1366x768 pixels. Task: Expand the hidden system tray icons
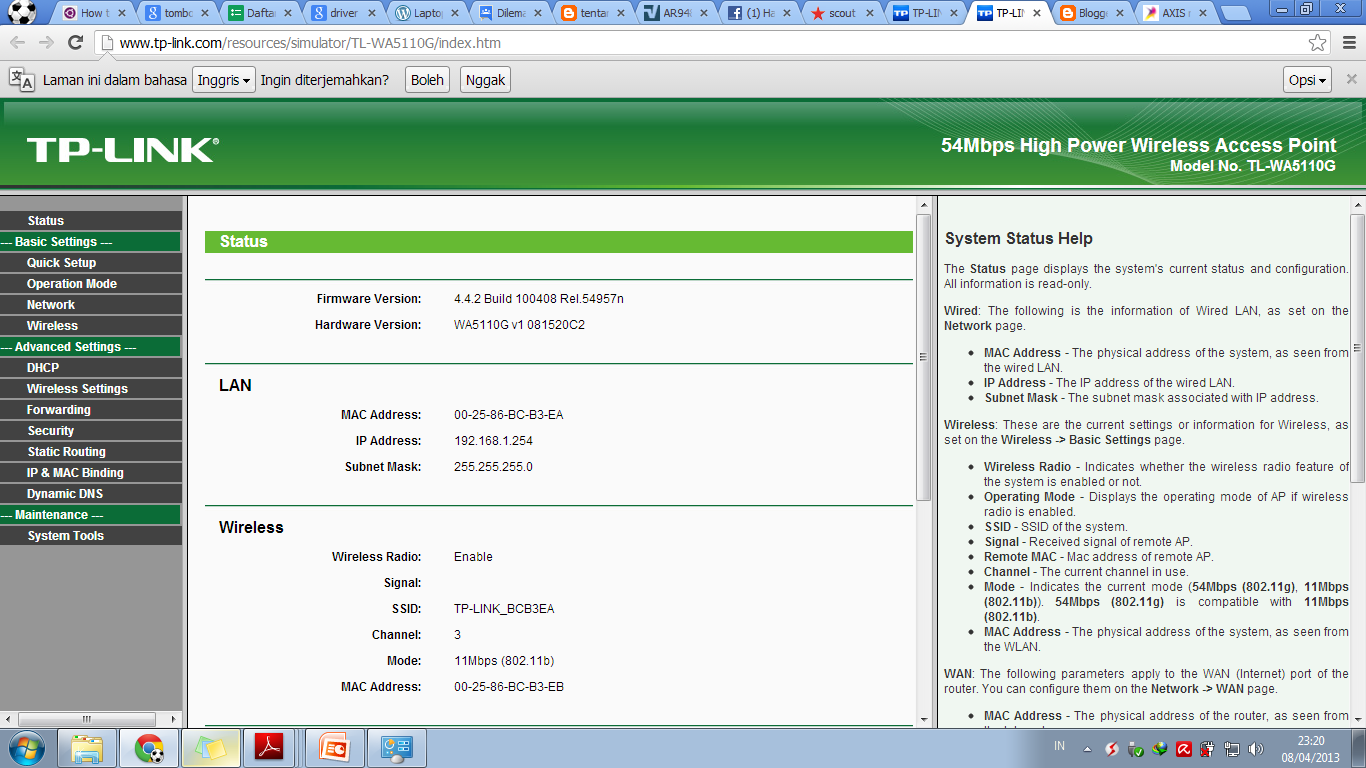pyautogui.click(x=1089, y=749)
